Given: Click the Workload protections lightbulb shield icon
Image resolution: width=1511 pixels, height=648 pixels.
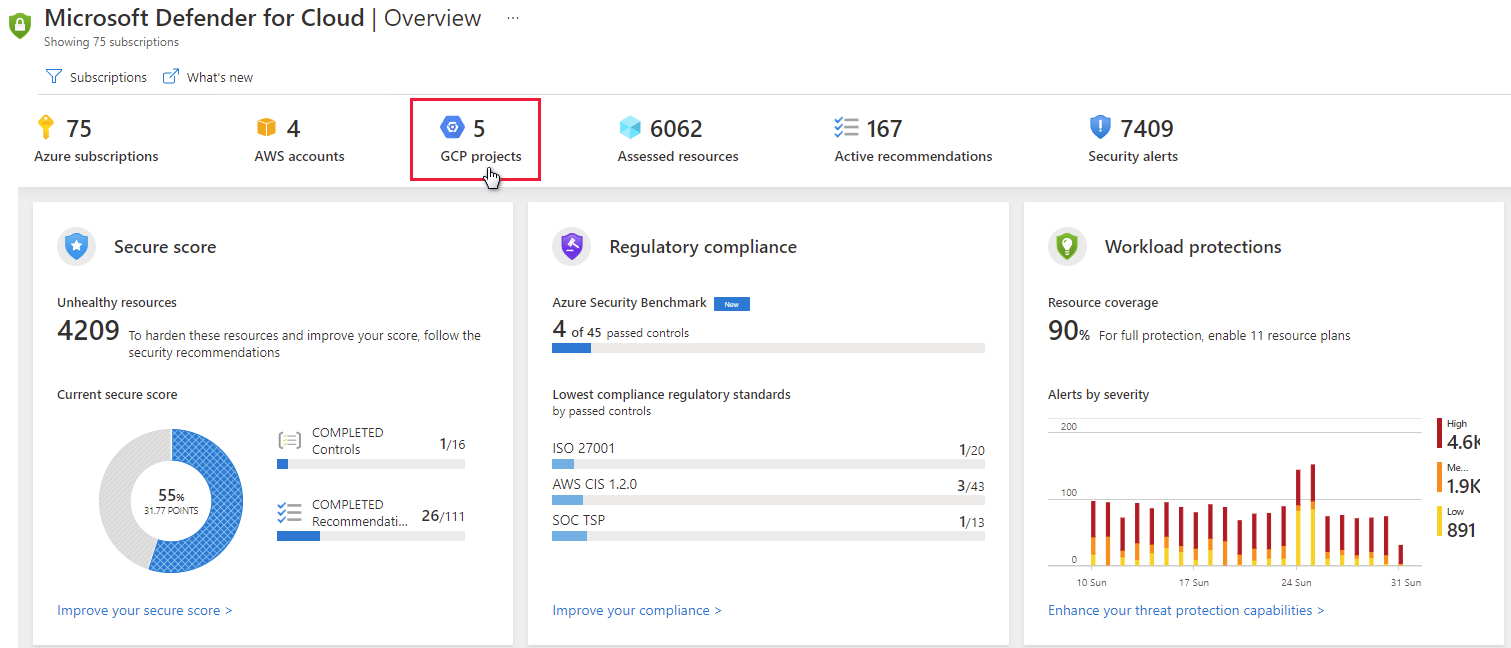Looking at the screenshot, I should (x=1067, y=246).
